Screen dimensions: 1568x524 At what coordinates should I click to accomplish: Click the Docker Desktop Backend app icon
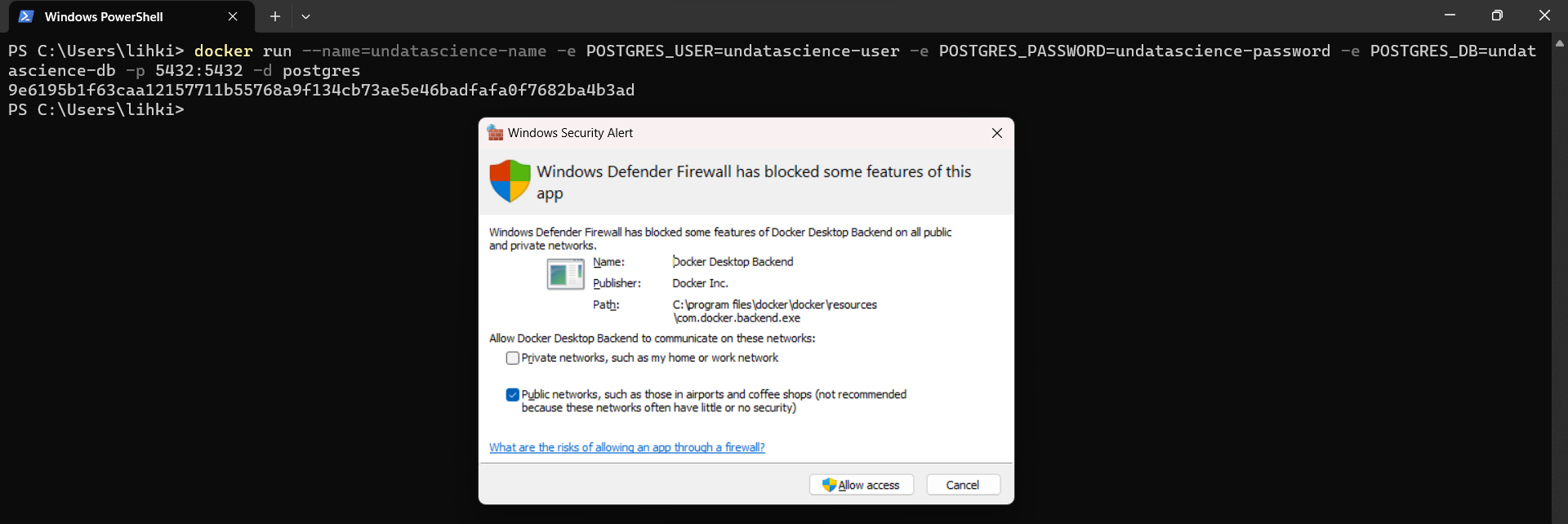(x=565, y=274)
